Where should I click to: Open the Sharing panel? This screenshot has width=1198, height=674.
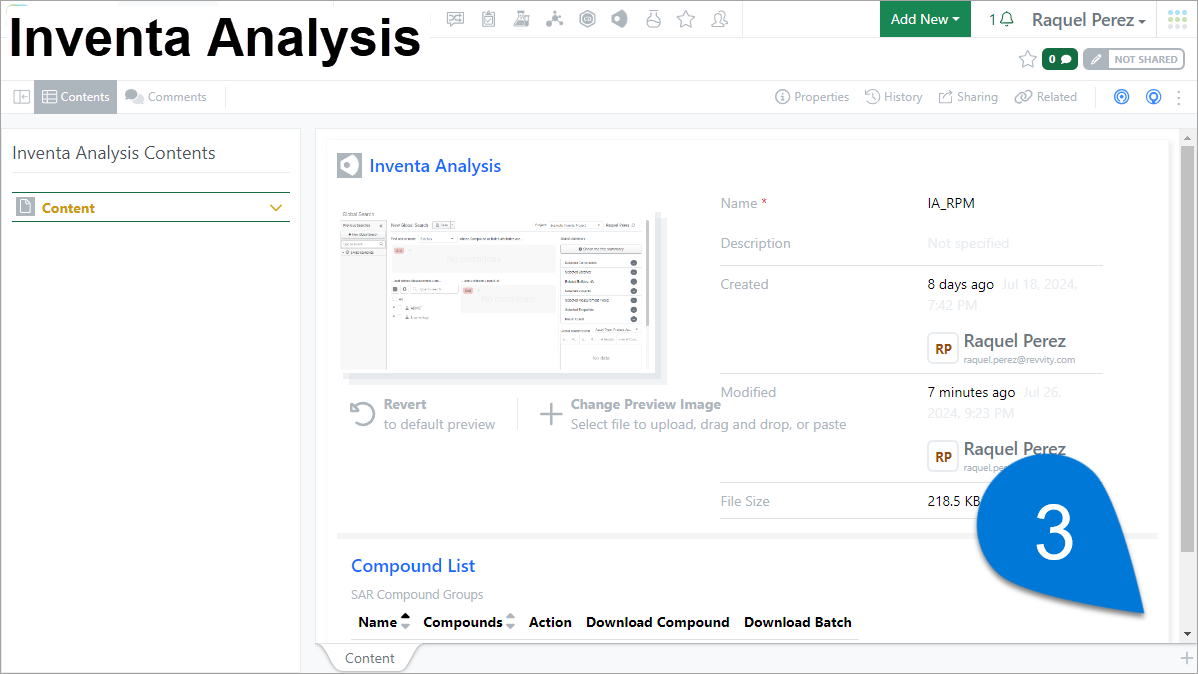[x=968, y=97]
